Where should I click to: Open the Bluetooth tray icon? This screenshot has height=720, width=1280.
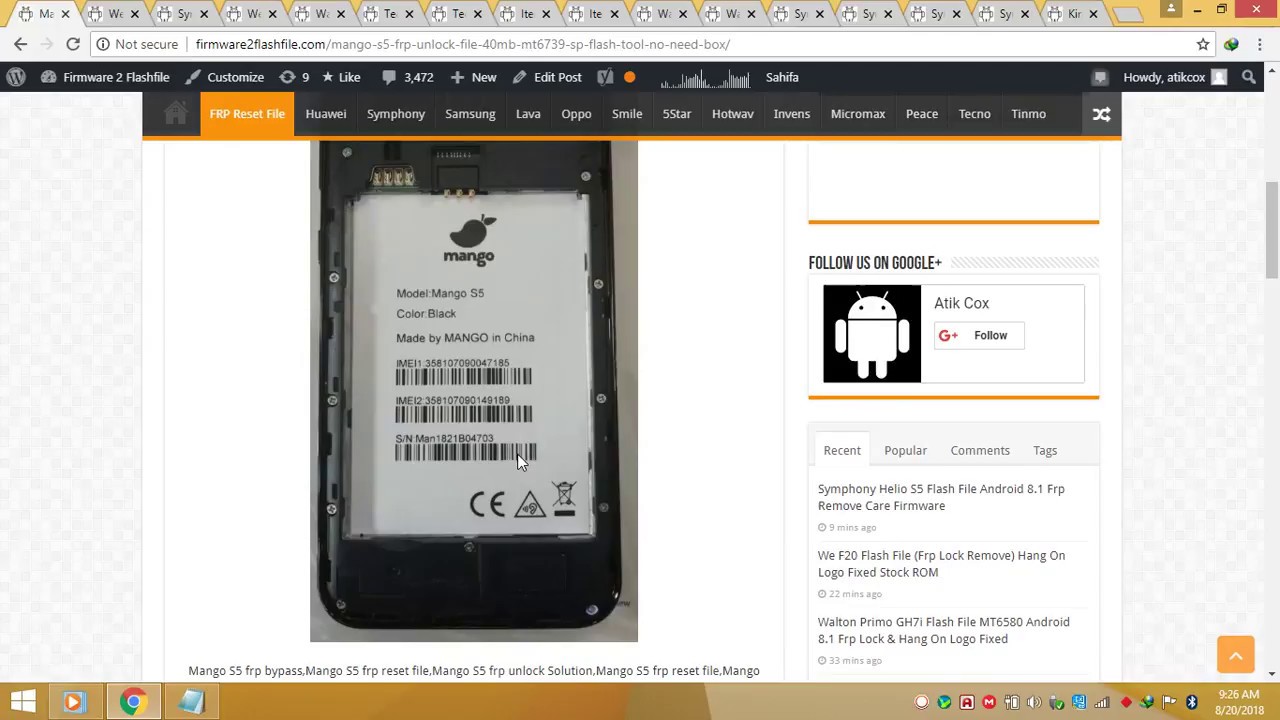tap(1191, 702)
